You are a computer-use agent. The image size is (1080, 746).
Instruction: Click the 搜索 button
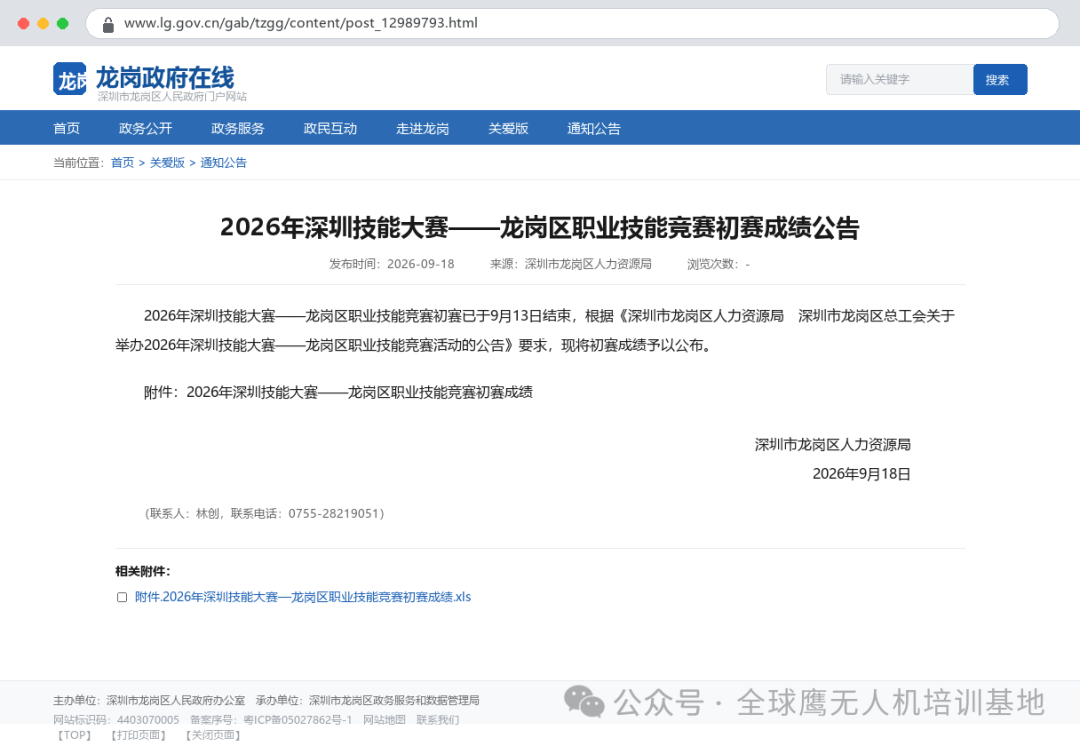[1000, 79]
